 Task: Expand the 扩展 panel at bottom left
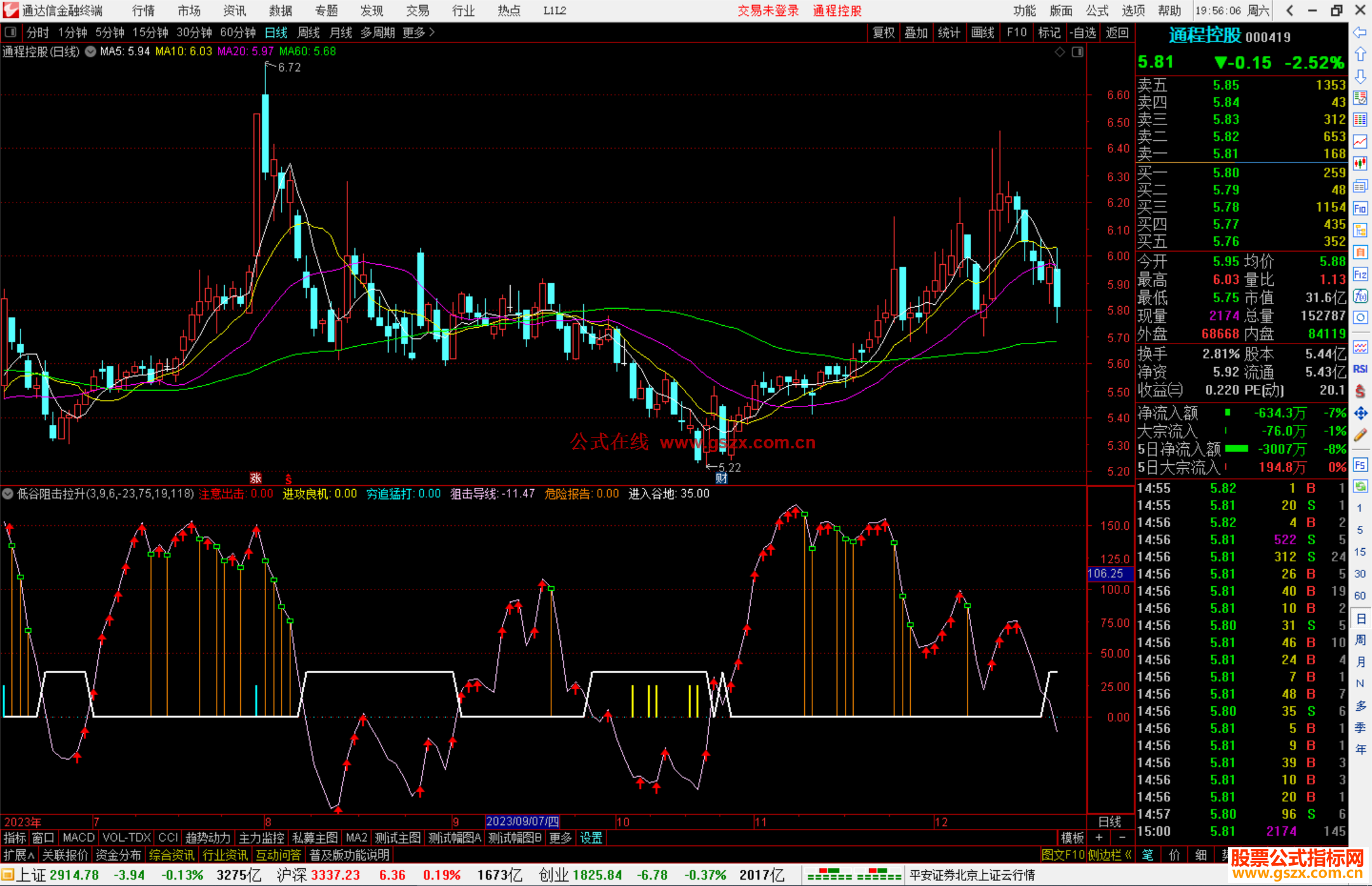pos(18,855)
